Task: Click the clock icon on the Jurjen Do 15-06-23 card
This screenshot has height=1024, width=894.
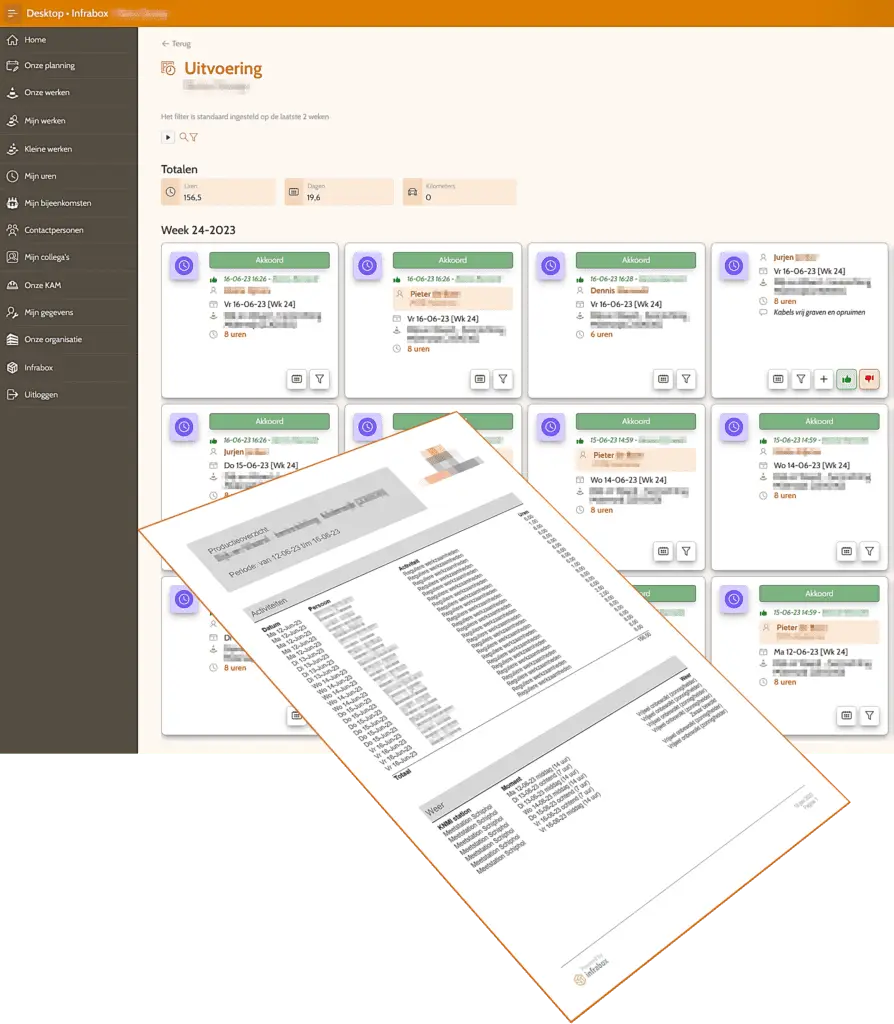Action: click(x=184, y=427)
